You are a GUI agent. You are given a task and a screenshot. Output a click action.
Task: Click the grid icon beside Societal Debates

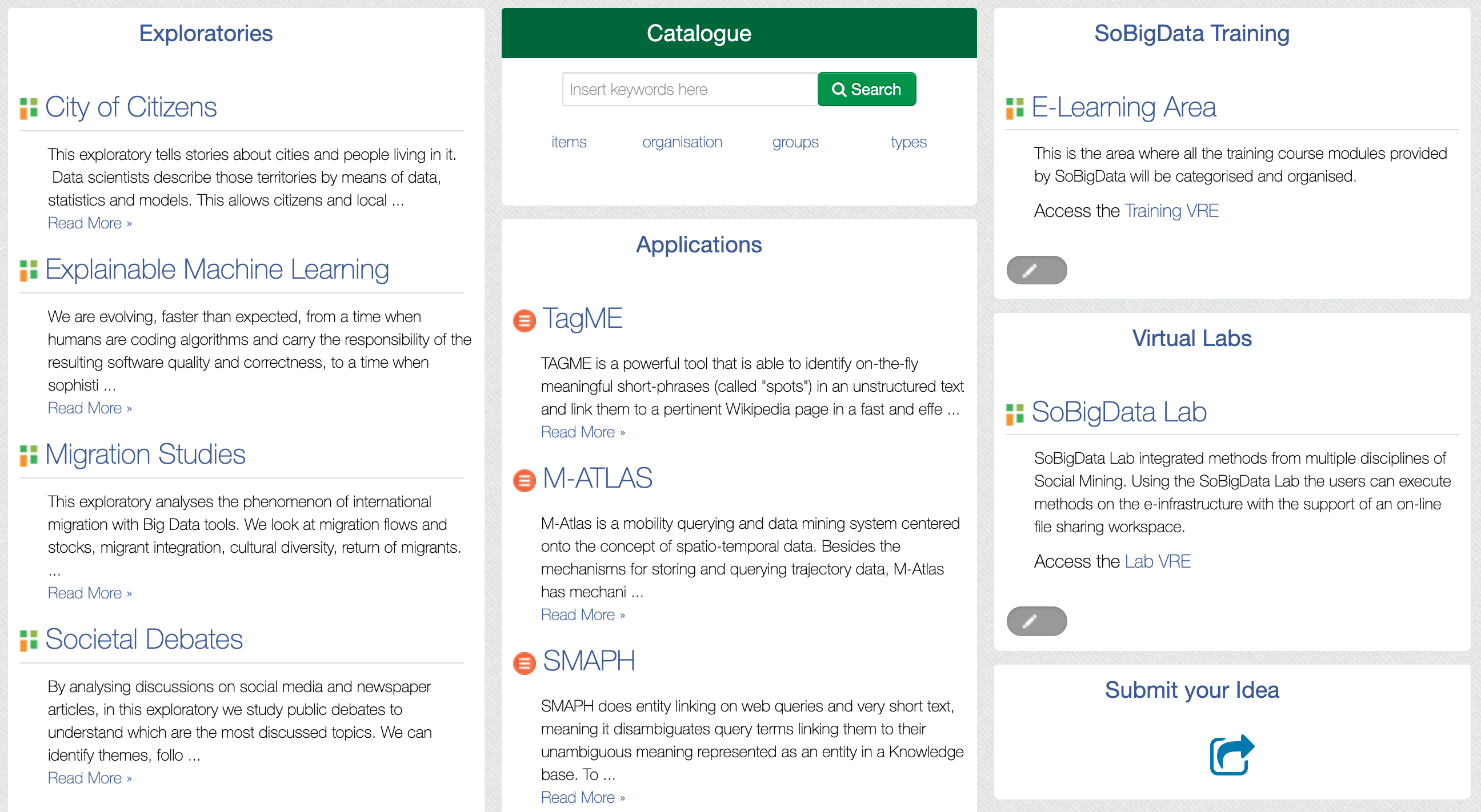point(28,640)
